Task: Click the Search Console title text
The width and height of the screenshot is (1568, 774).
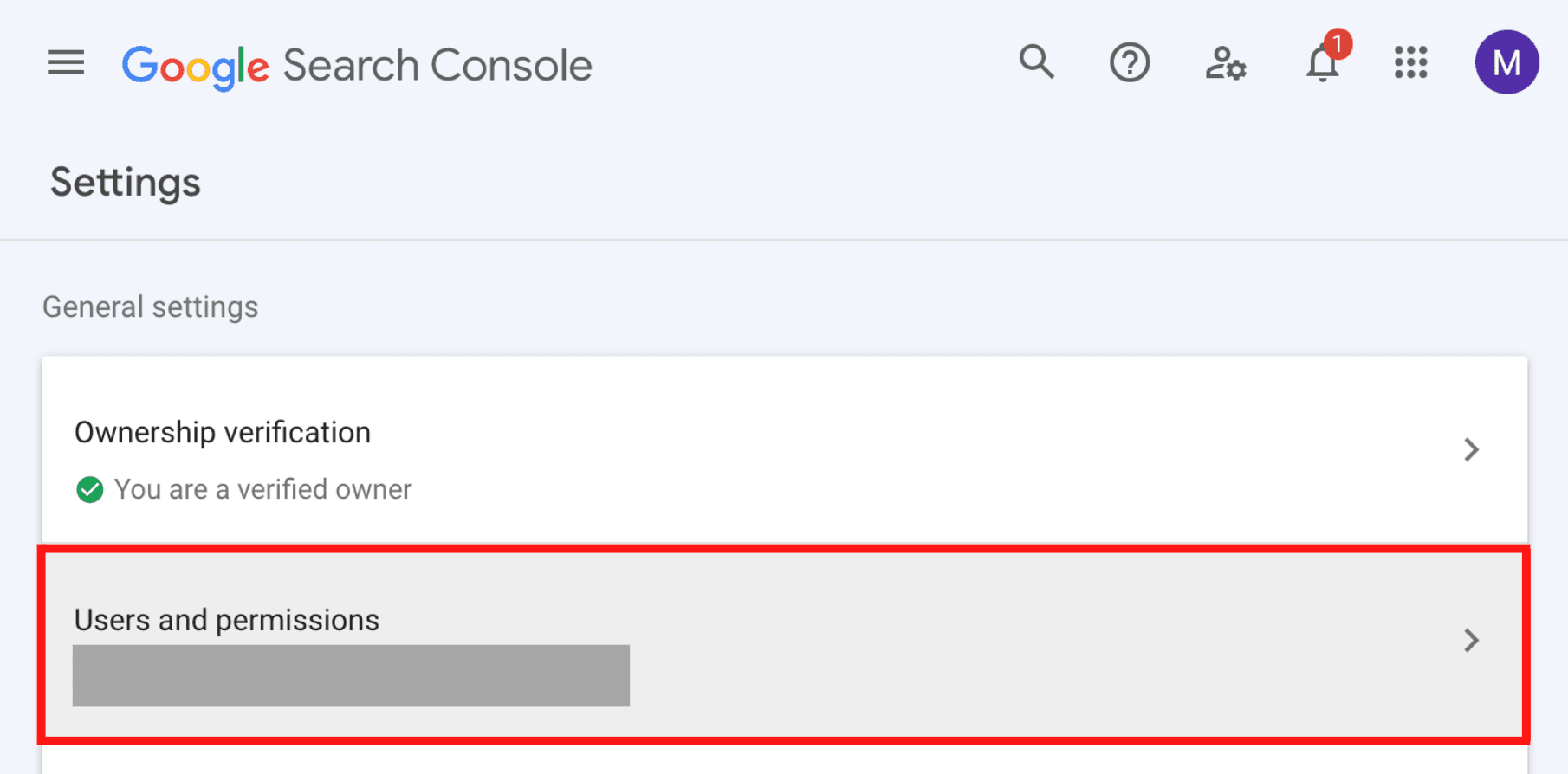Action: 437,65
